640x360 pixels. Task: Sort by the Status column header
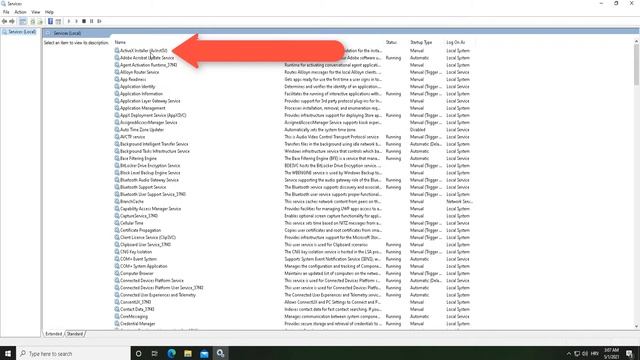(391, 42)
